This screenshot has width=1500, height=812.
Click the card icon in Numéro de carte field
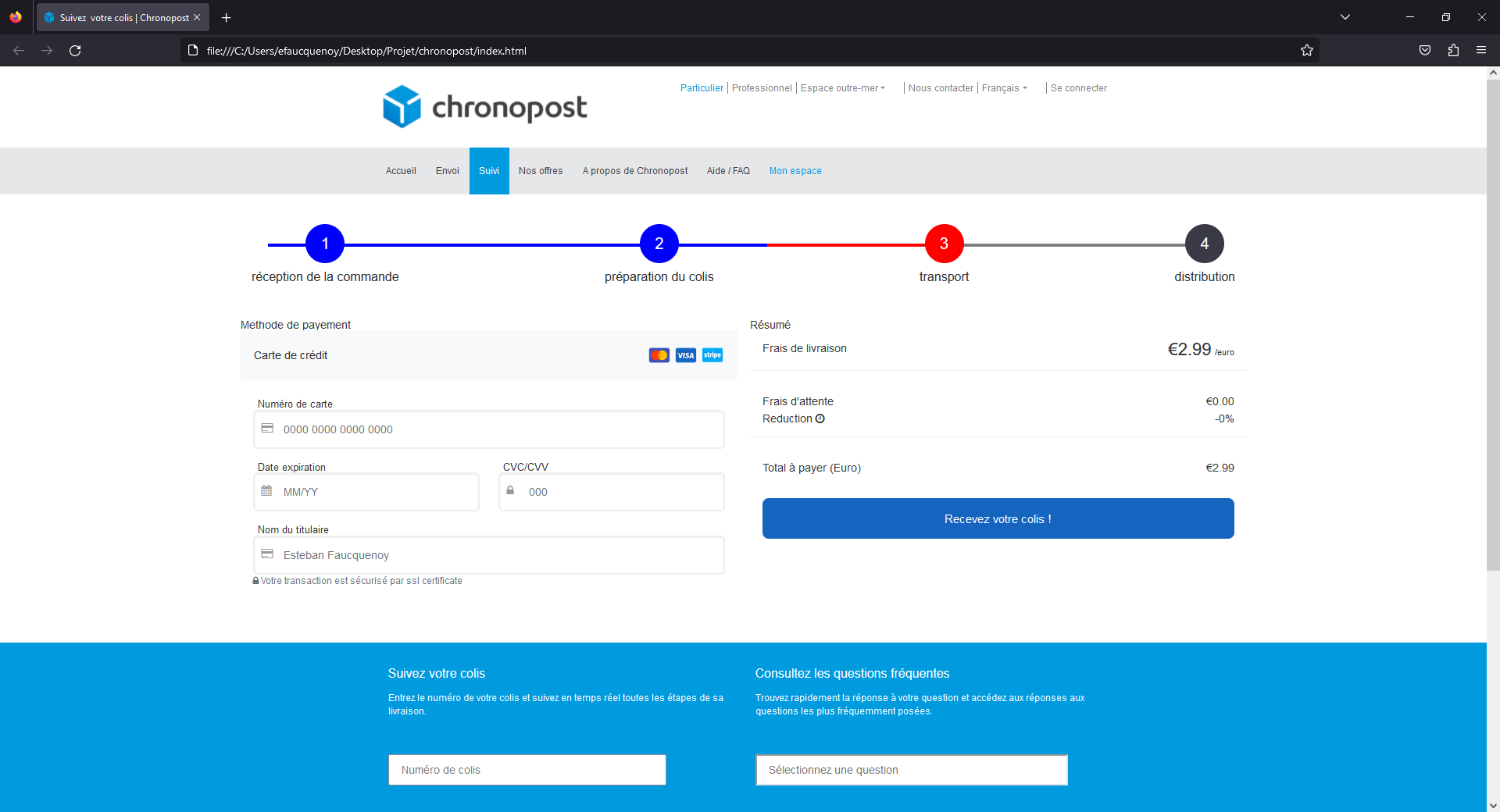[267, 429]
